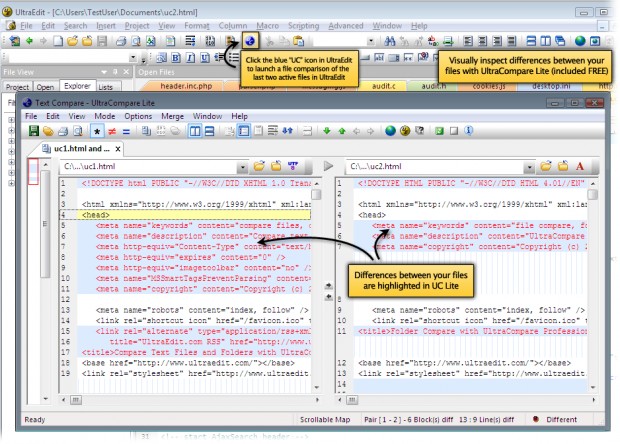Image resolution: width=620 pixels, height=444 pixels.
Task: Click the globe icon in UltraCompare toolbar
Action: (x=390, y=131)
